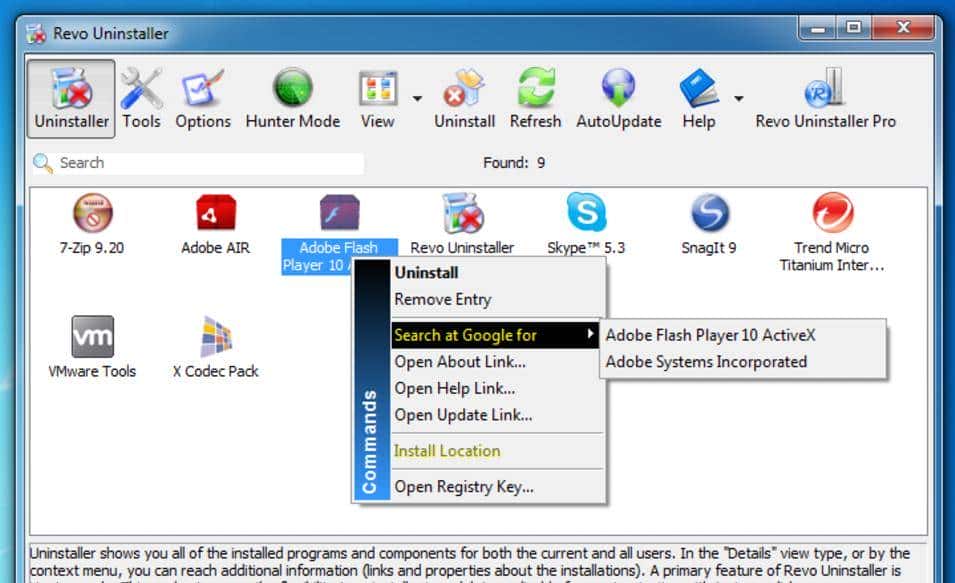Screen dimensions: 955x583
Task: Open the Tools section icon
Action: [141, 89]
